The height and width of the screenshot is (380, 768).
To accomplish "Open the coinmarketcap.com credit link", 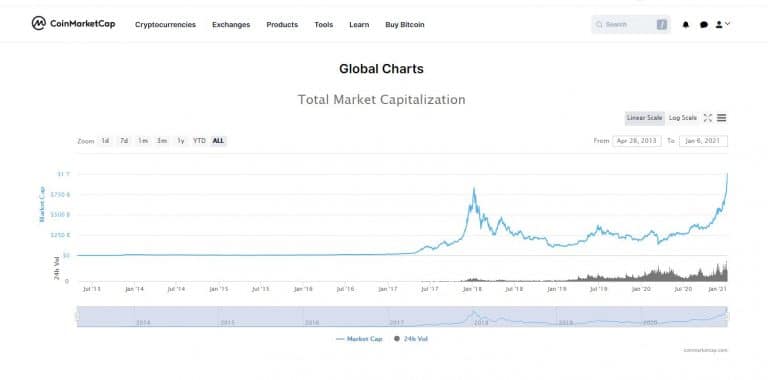I will [705, 350].
